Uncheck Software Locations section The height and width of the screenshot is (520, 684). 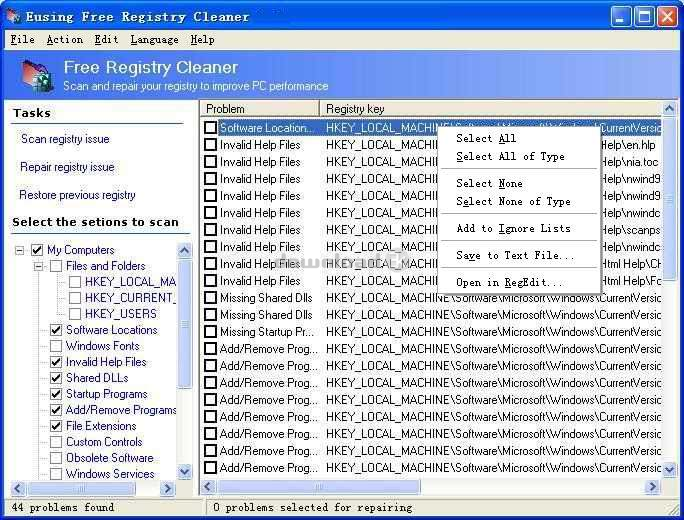click(x=56, y=330)
